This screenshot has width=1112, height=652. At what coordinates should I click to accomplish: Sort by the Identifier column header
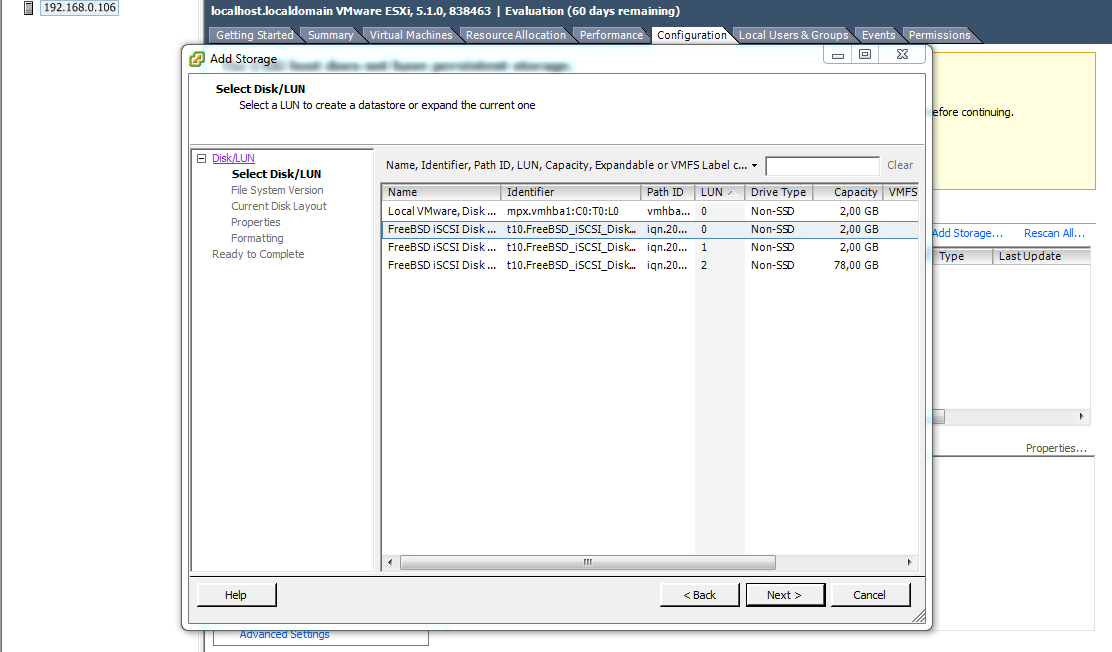(571, 192)
